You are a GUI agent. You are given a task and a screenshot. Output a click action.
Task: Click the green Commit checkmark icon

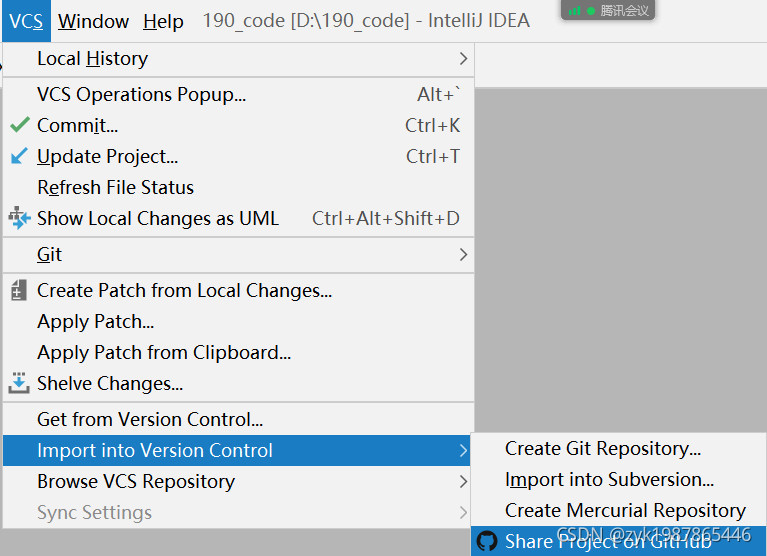[x=20, y=125]
